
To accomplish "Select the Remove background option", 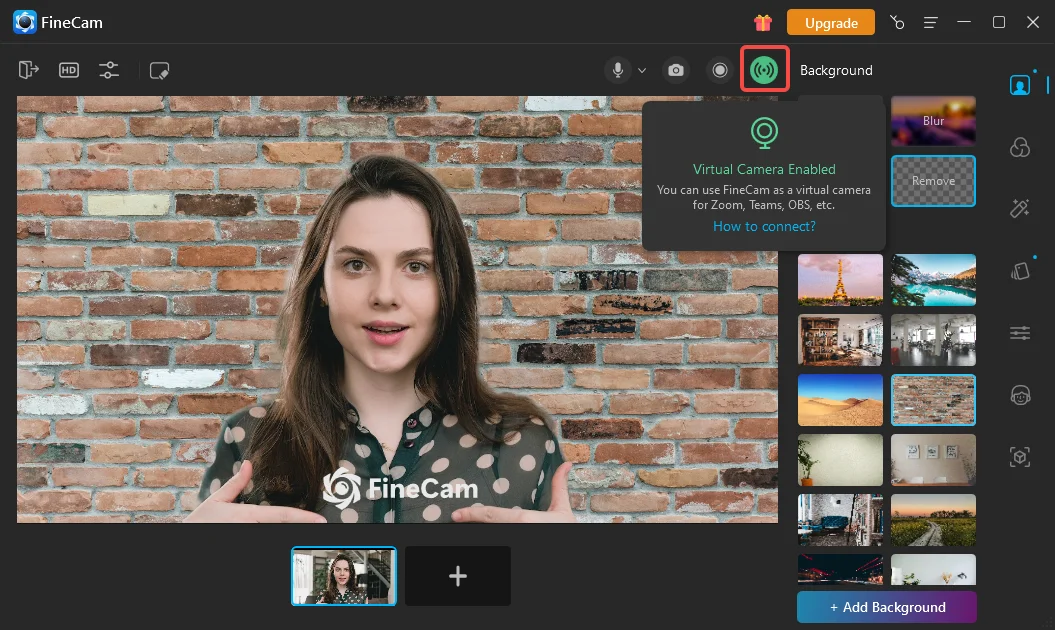I will pyautogui.click(x=933, y=181).
